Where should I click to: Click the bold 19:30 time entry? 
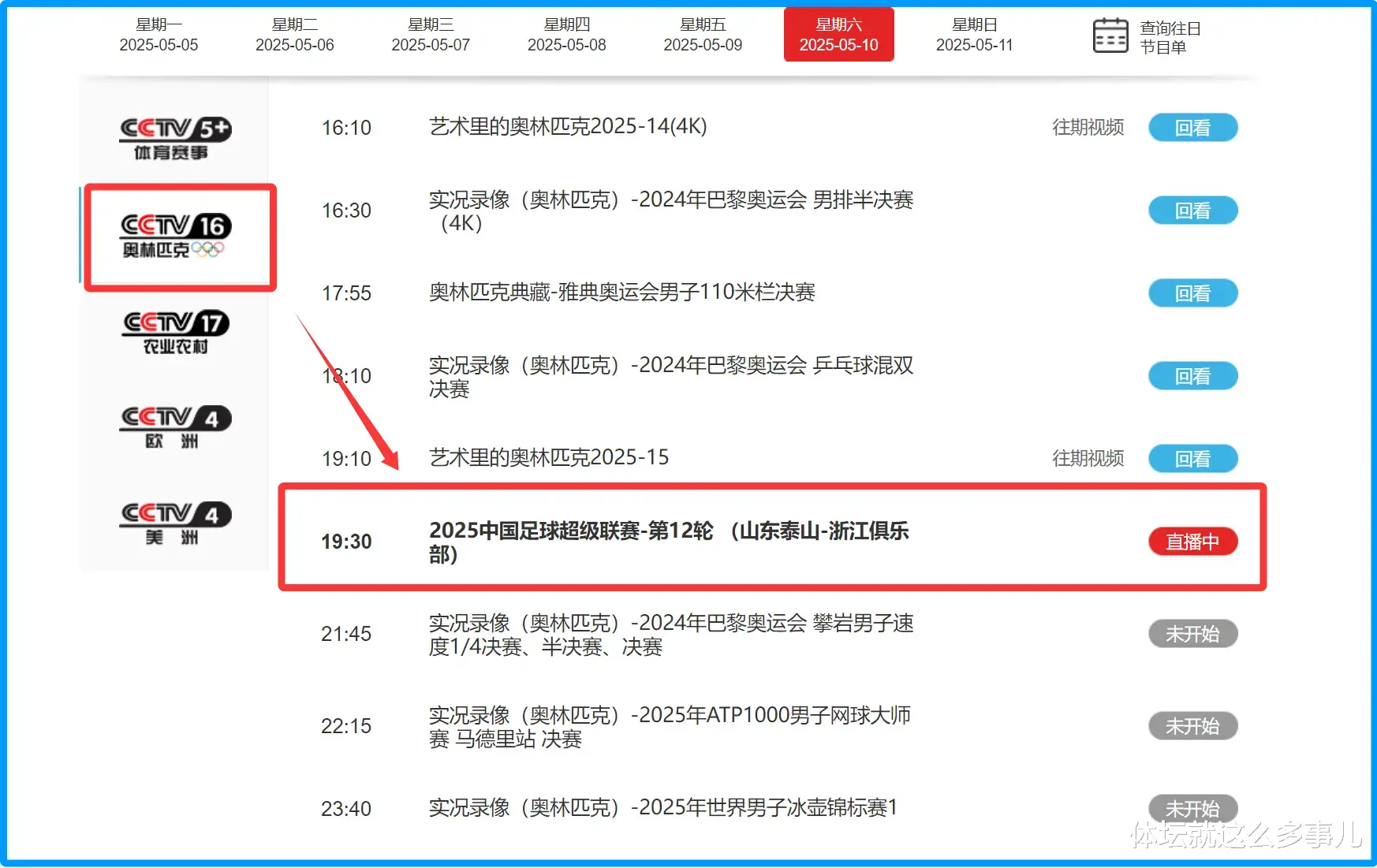pos(346,542)
